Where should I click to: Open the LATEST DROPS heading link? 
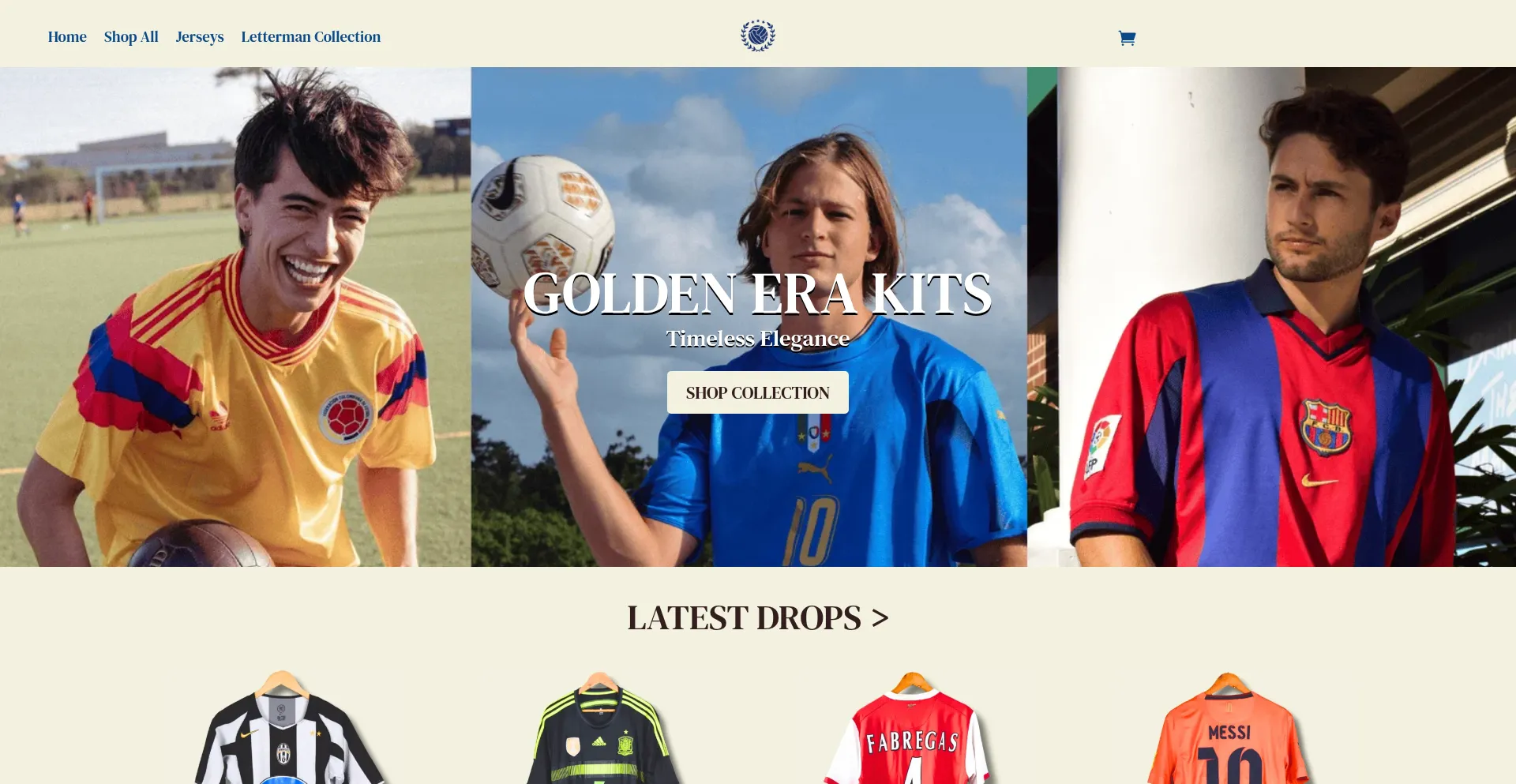click(x=744, y=618)
